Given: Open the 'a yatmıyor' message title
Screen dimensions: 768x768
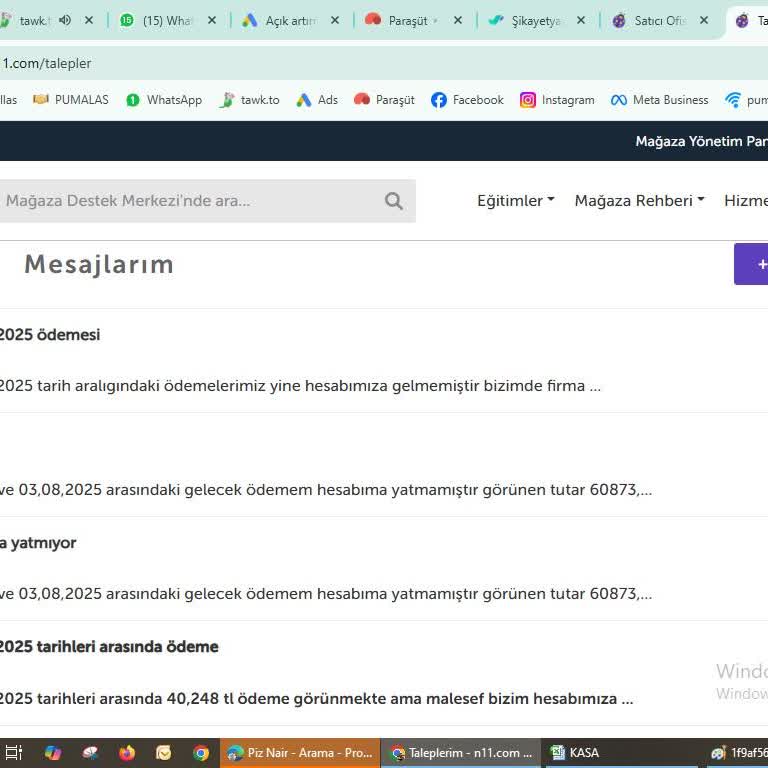Looking at the screenshot, I should tap(38, 543).
